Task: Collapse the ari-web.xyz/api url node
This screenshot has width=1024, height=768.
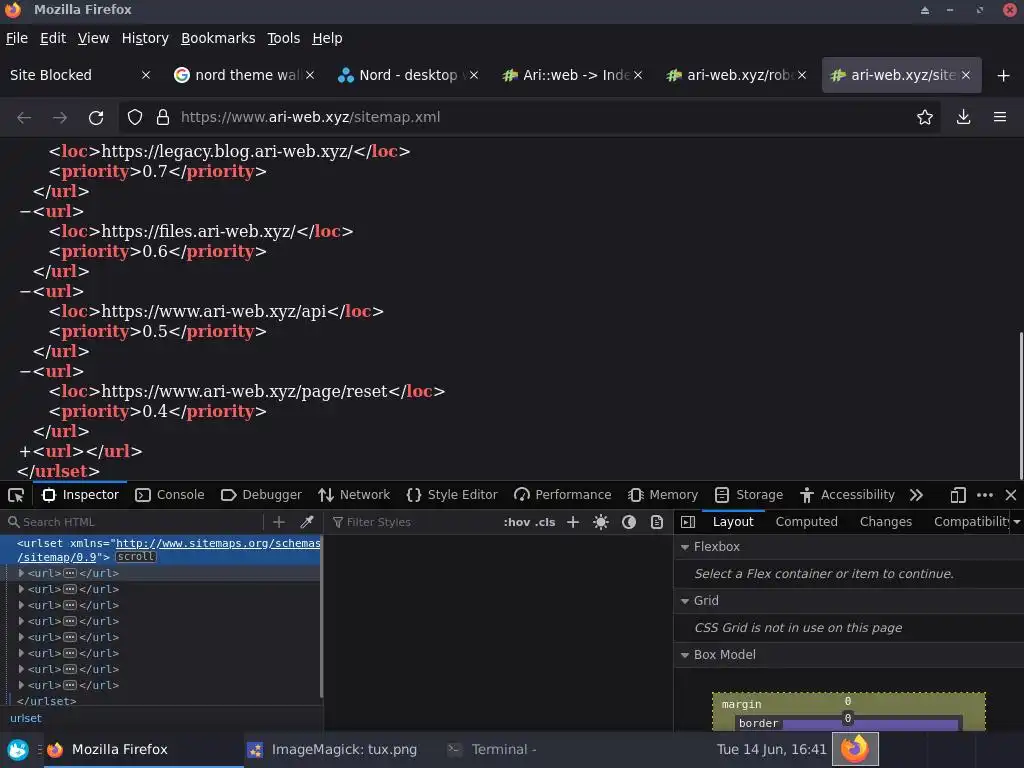Action: click(25, 291)
